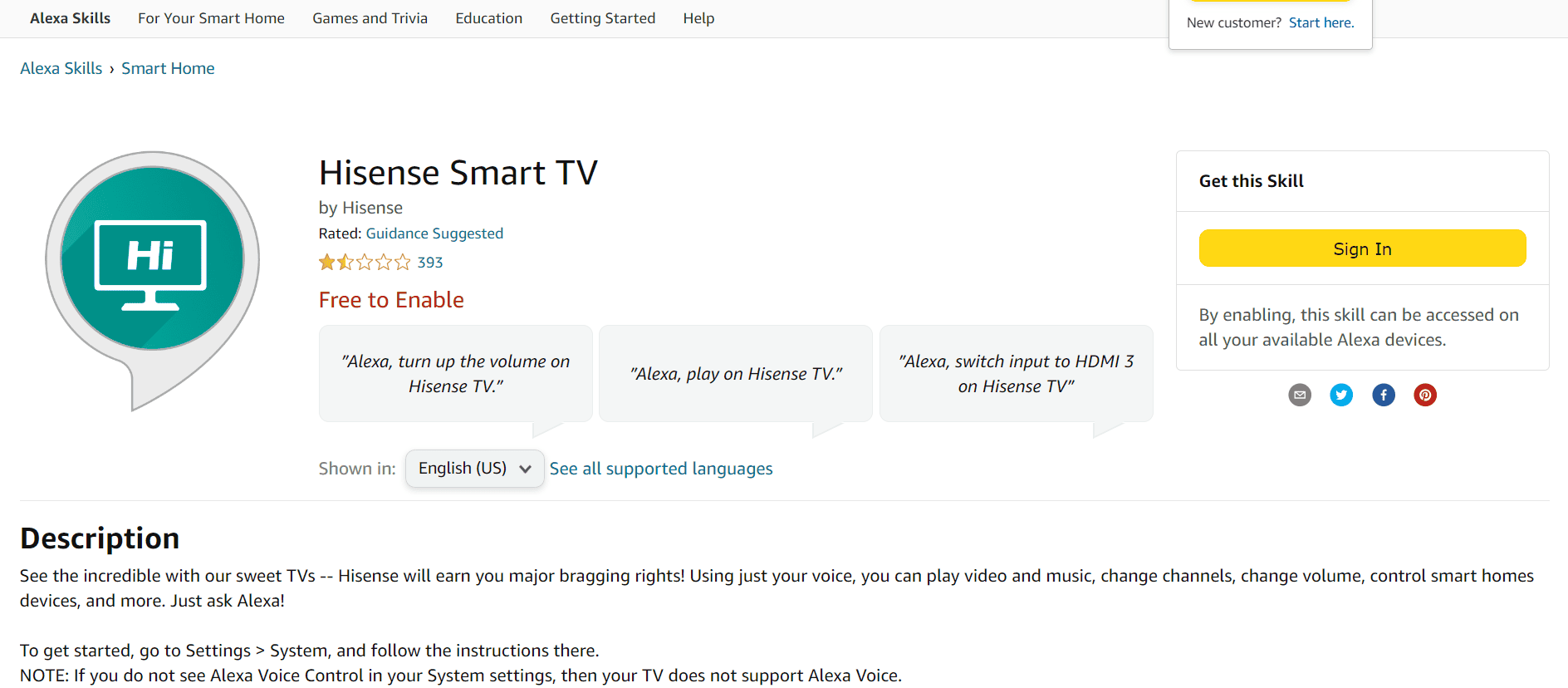Click Smart Home breadcrumb link
Image resolution: width=1568 pixels, height=688 pixels.
168,68
